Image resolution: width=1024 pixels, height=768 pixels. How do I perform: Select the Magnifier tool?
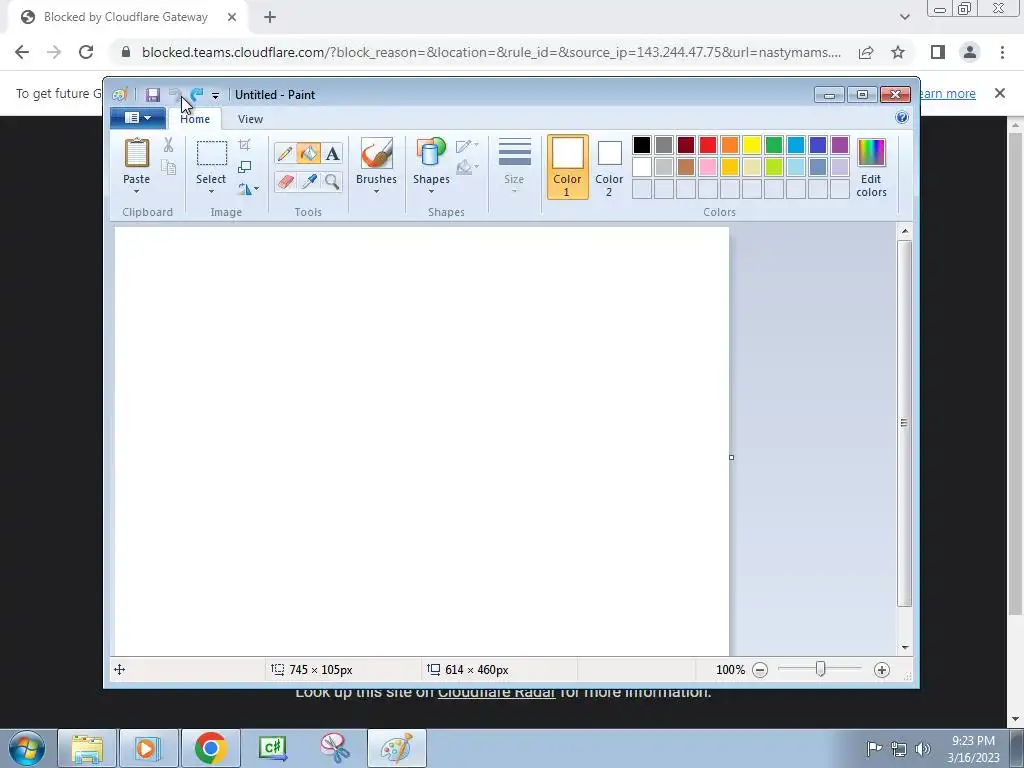click(x=332, y=181)
